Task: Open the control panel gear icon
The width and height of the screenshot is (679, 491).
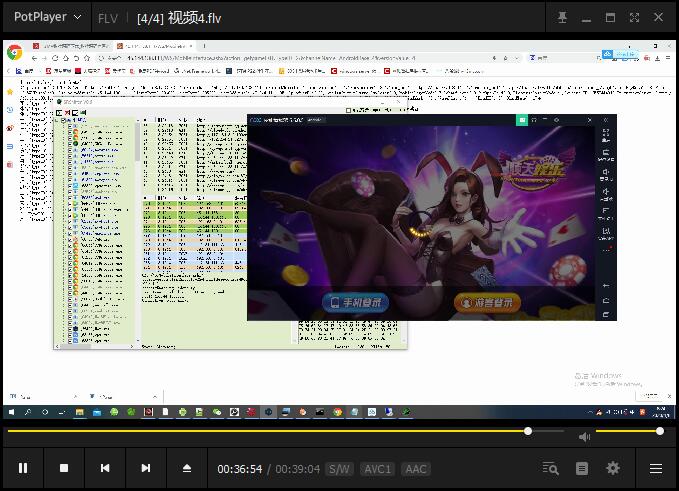Action: click(613, 468)
